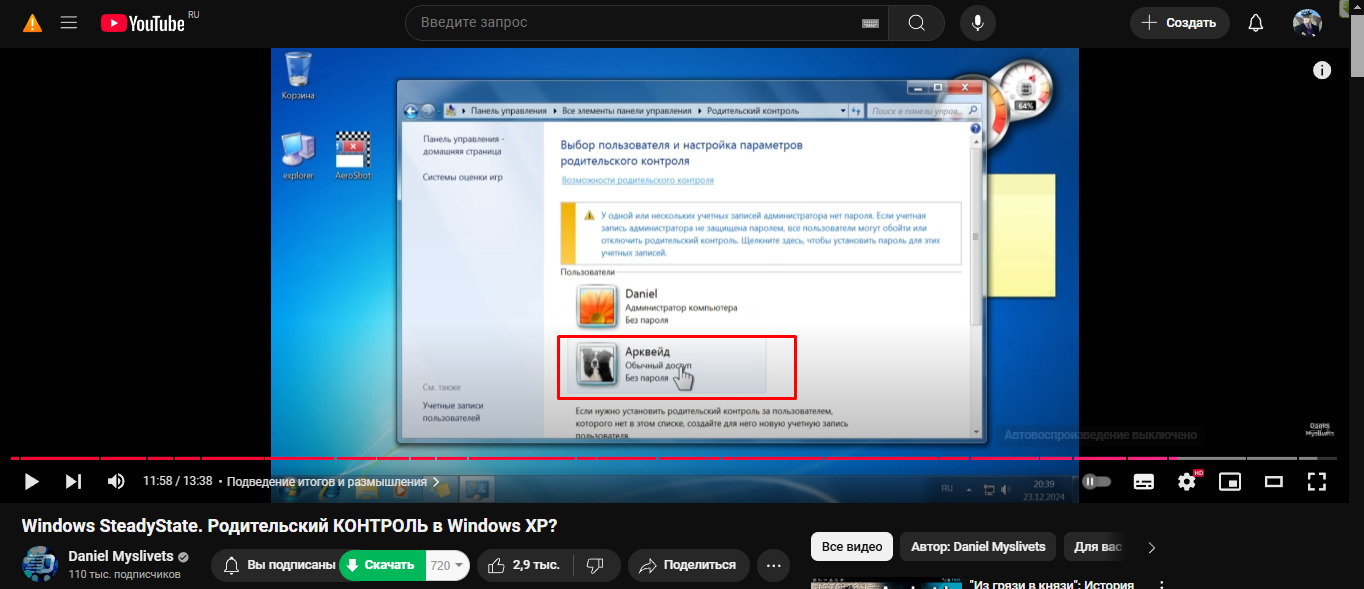Image resolution: width=1364 pixels, height=589 pixels.
Task: Open the account avatar menu
Action: coord(1307,23)
